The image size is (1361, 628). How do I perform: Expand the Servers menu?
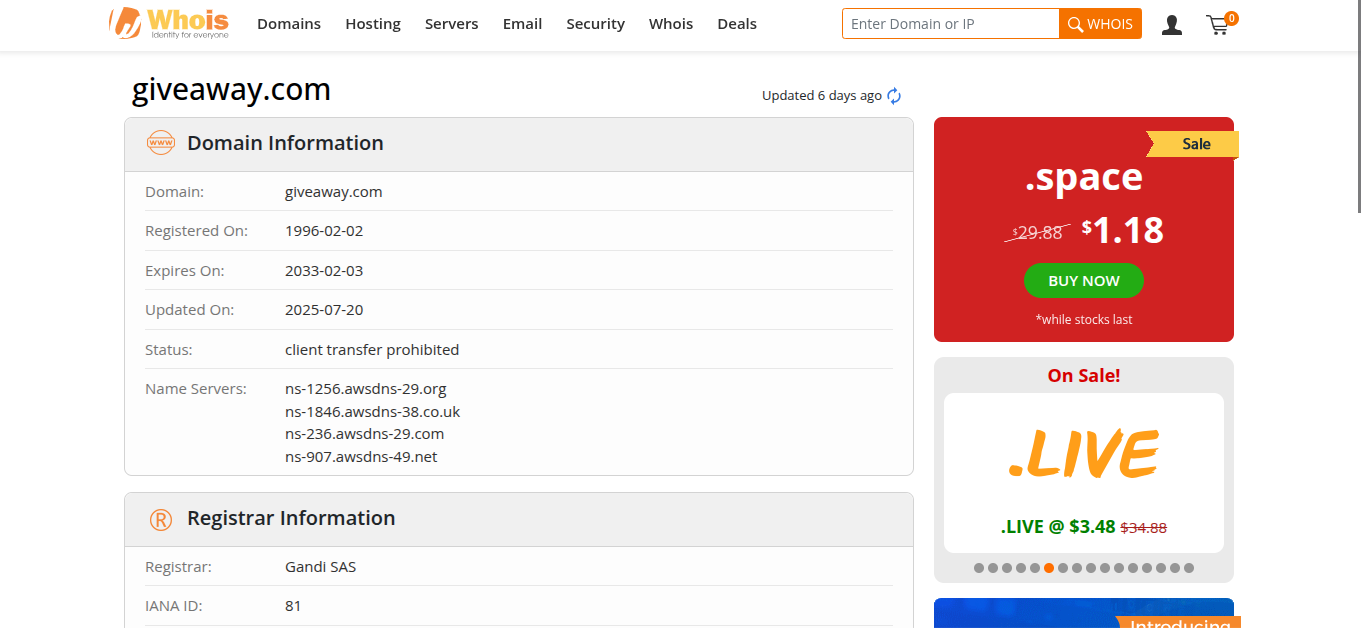tap(451, 24)
